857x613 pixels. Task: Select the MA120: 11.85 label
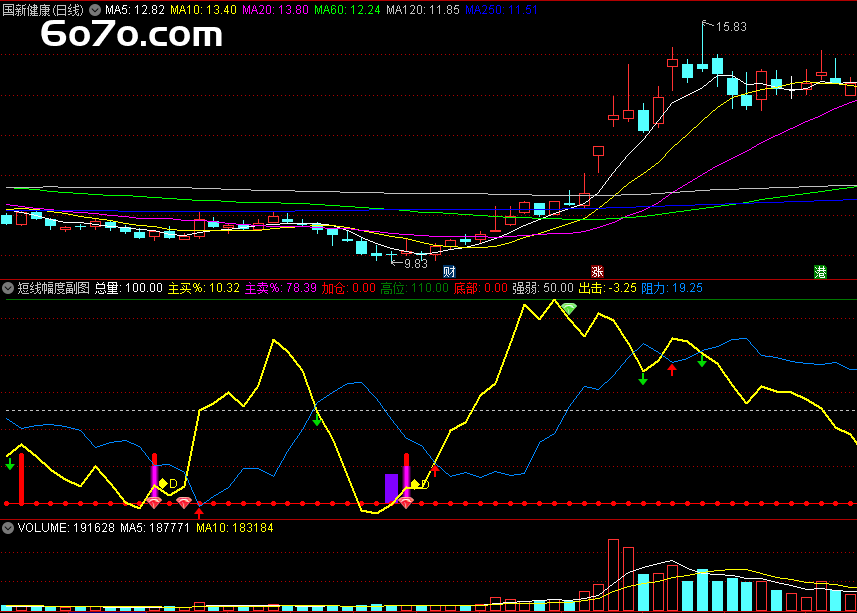[422, 10]
